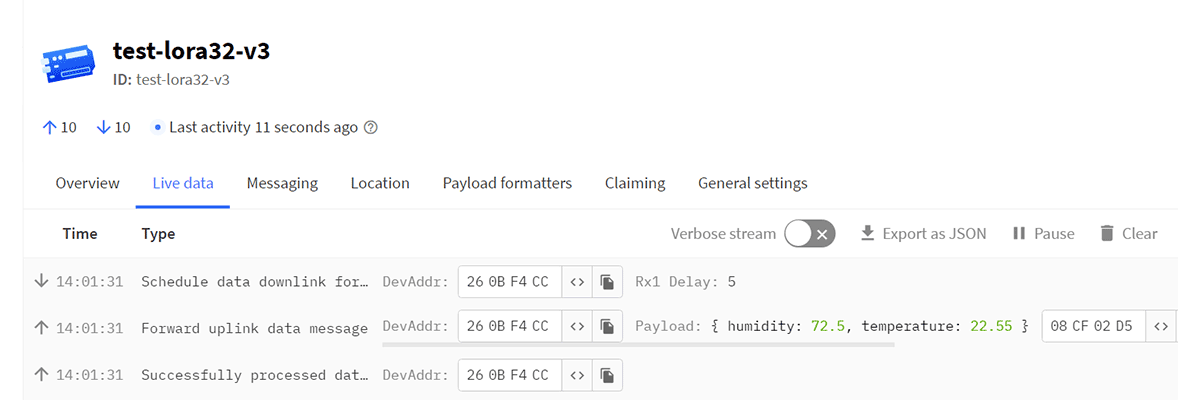Image resolution: width=1200 pixels, height=400 pixels.
Task: Pause the live data stream
Action: tap(1043, 234)
